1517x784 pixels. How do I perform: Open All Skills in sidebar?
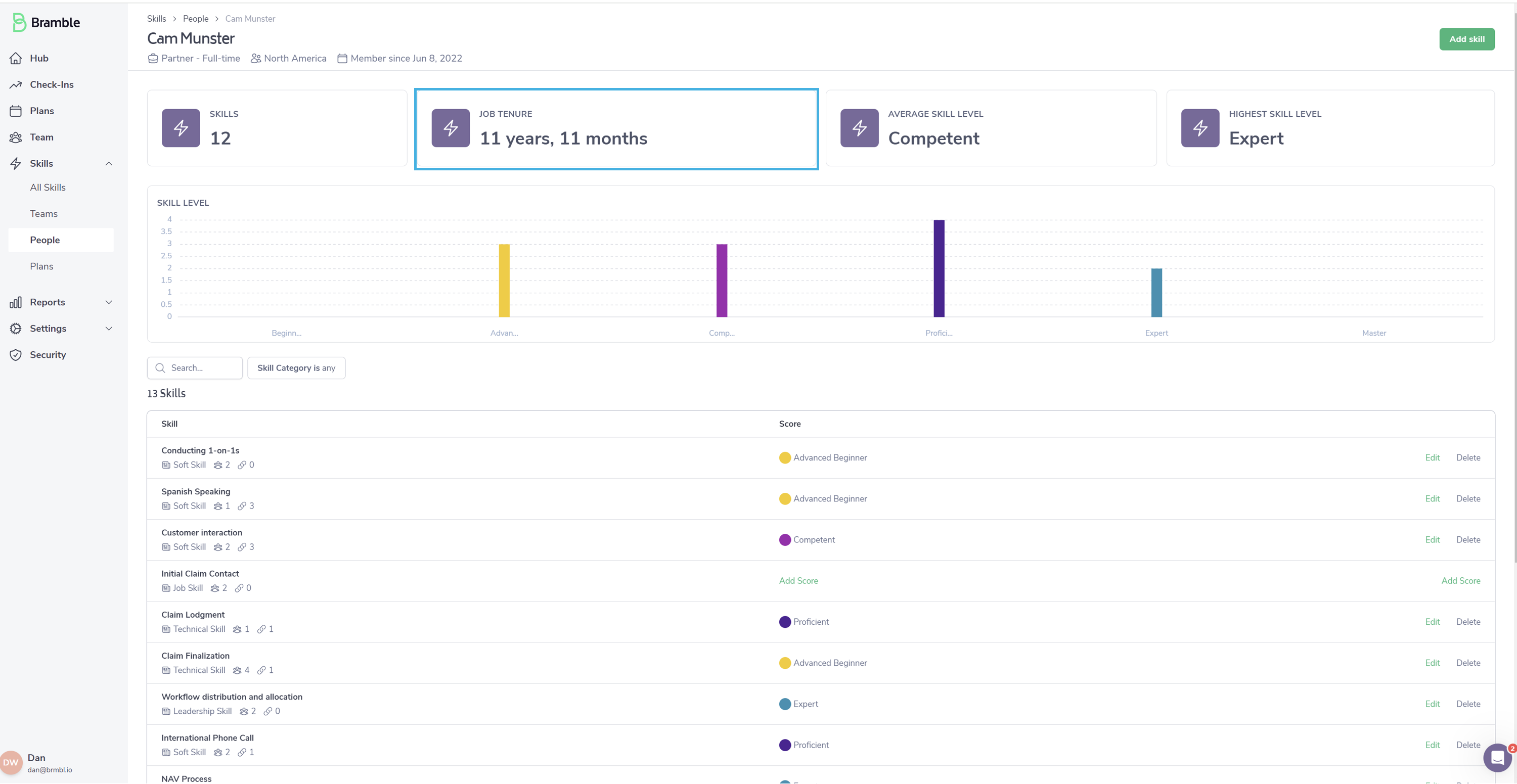pyautogui.click(x=48, y=187)
